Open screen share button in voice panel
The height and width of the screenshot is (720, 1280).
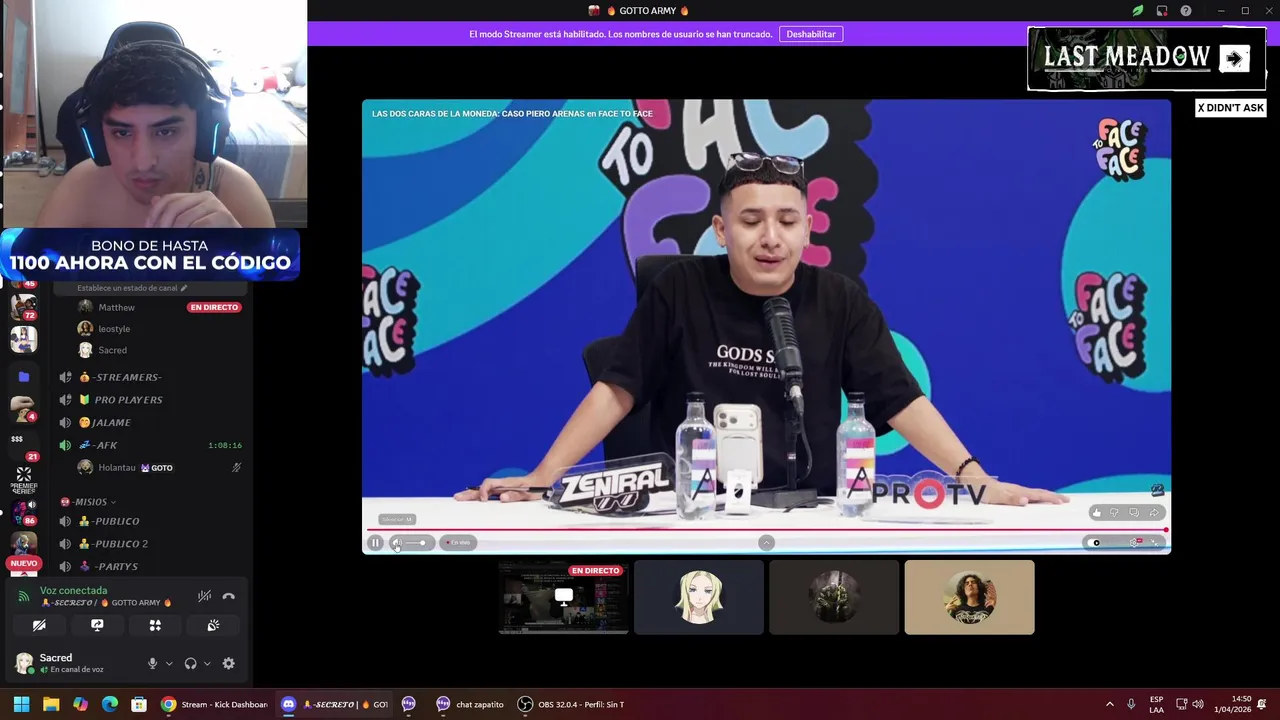tap(97, 625)
